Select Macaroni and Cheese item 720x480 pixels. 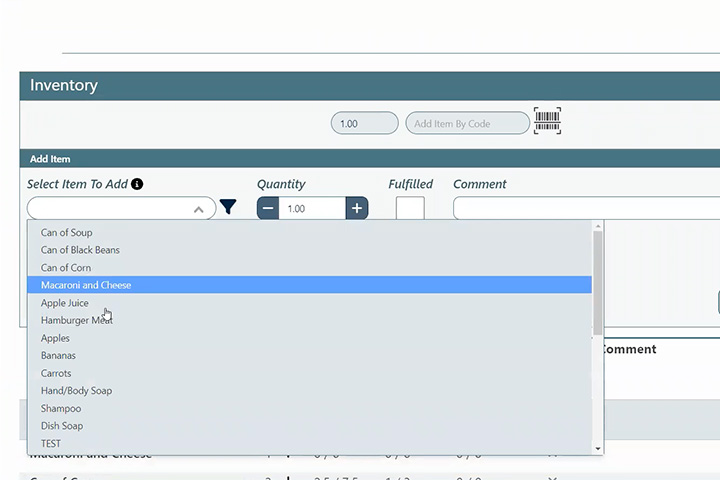(x=86, y=285)
